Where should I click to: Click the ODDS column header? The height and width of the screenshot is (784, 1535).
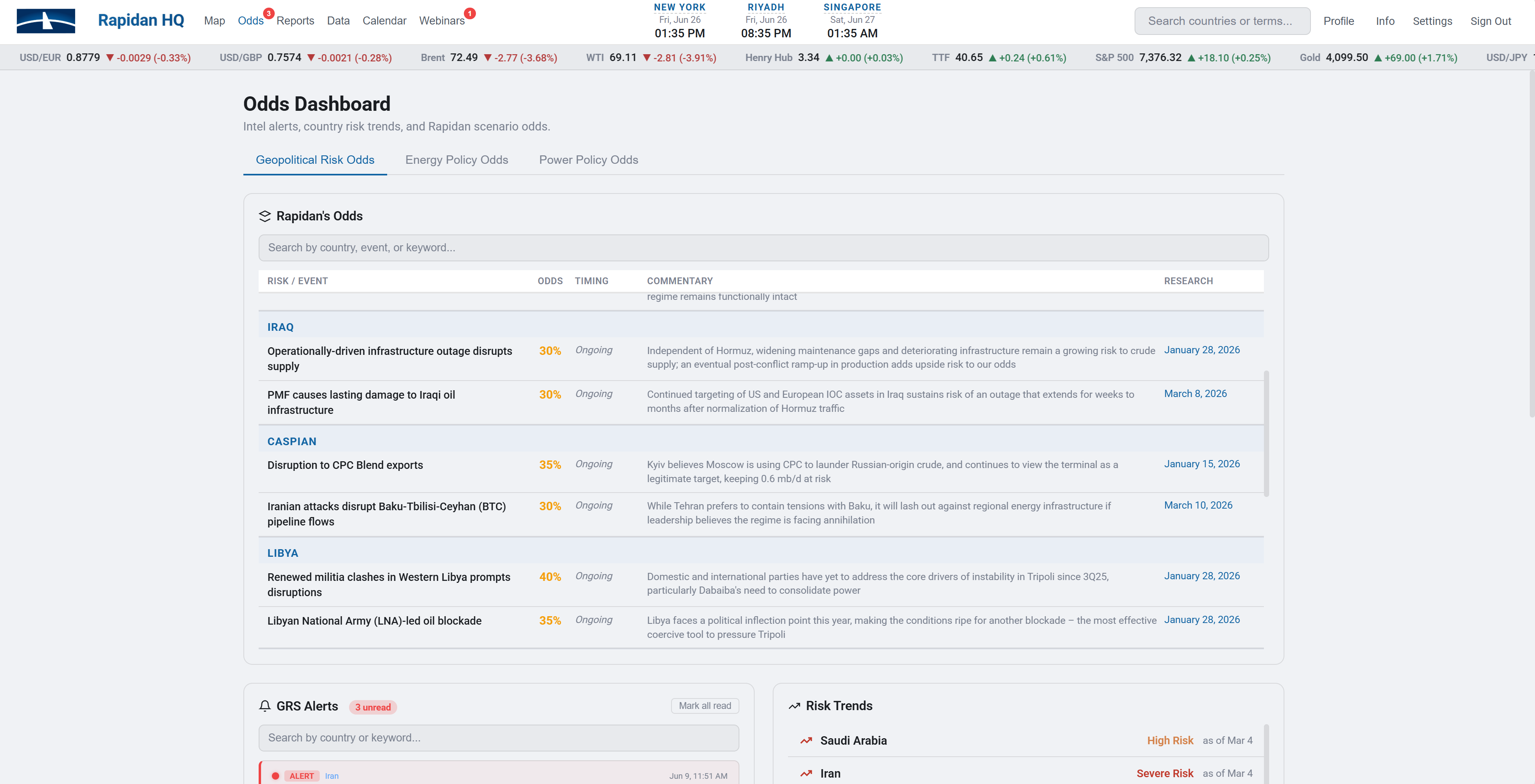point(550,281)
